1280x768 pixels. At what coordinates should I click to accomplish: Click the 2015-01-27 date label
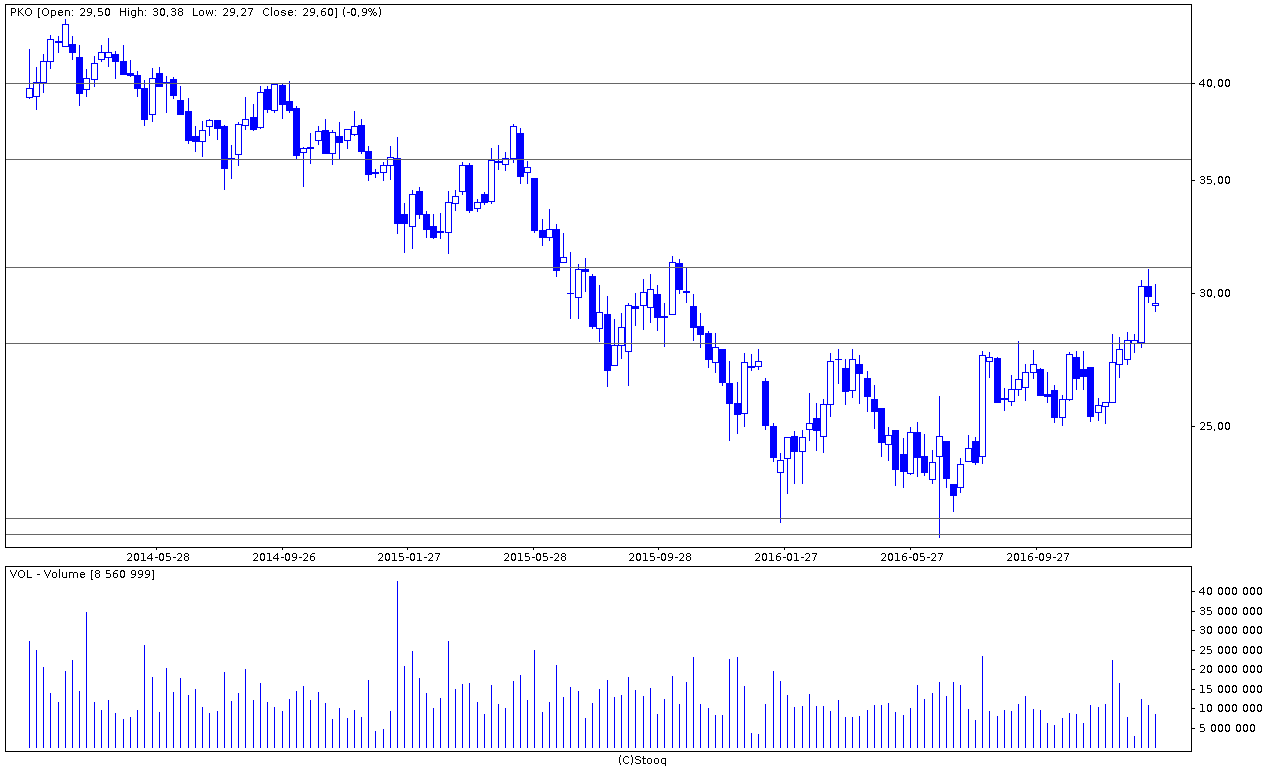click(x=409, y=556)
